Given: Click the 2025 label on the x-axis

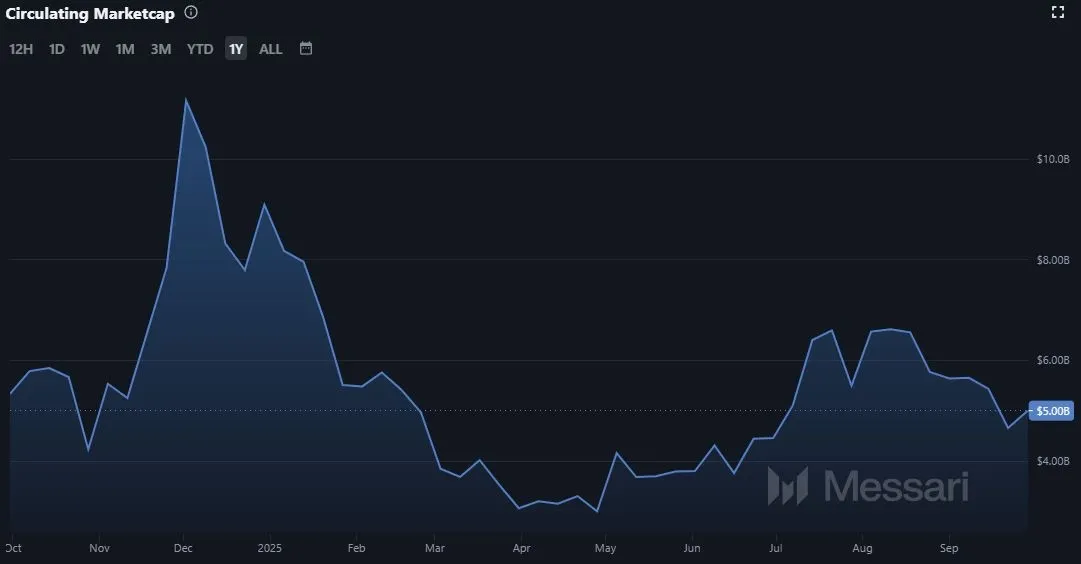Looking at the screenshot, I should 270,548.
